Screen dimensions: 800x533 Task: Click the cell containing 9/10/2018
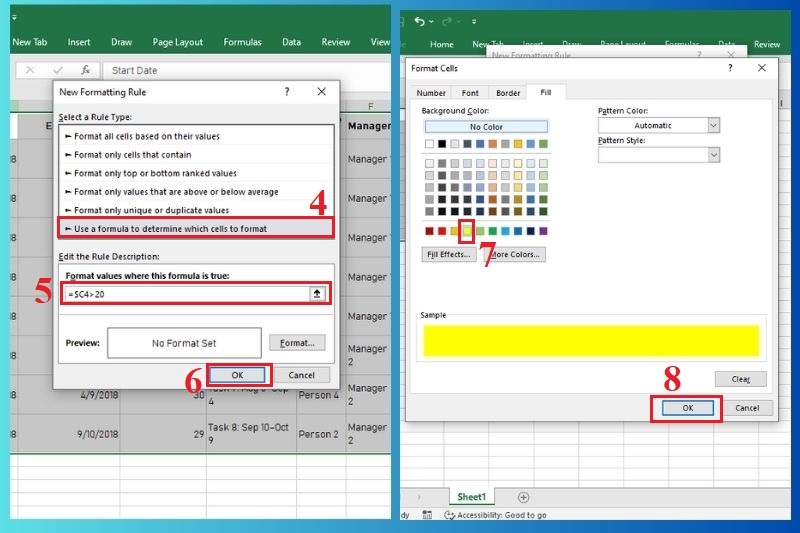(x=69, y=434)
